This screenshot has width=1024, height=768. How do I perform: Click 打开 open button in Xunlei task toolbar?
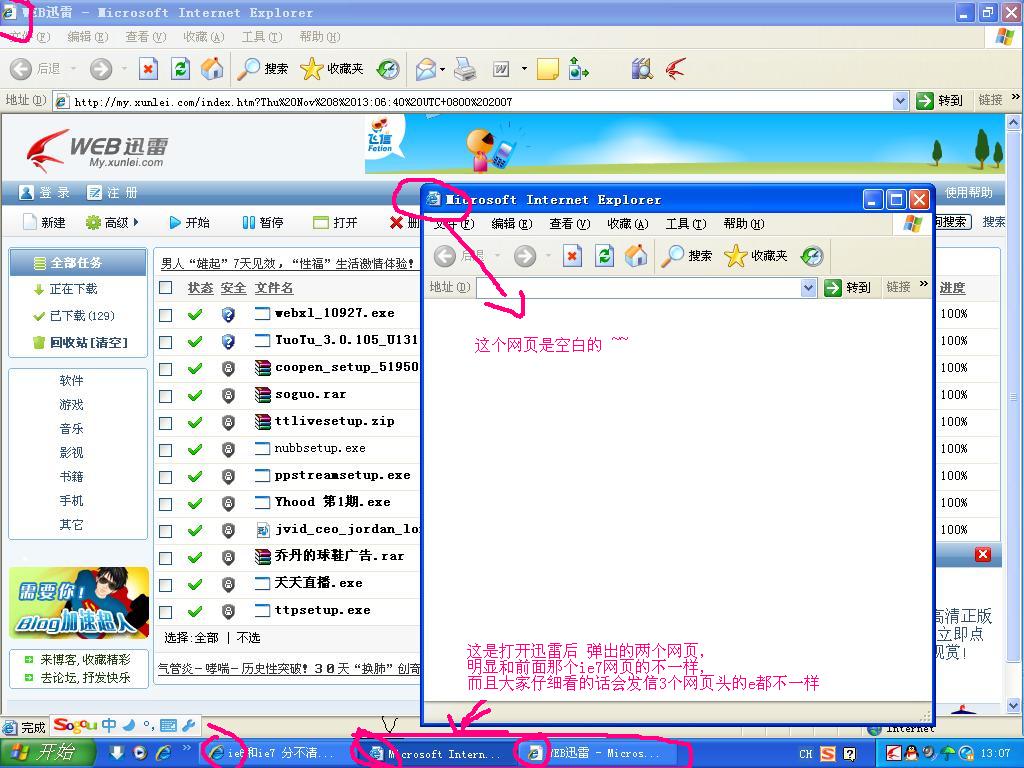pos(335,223)
